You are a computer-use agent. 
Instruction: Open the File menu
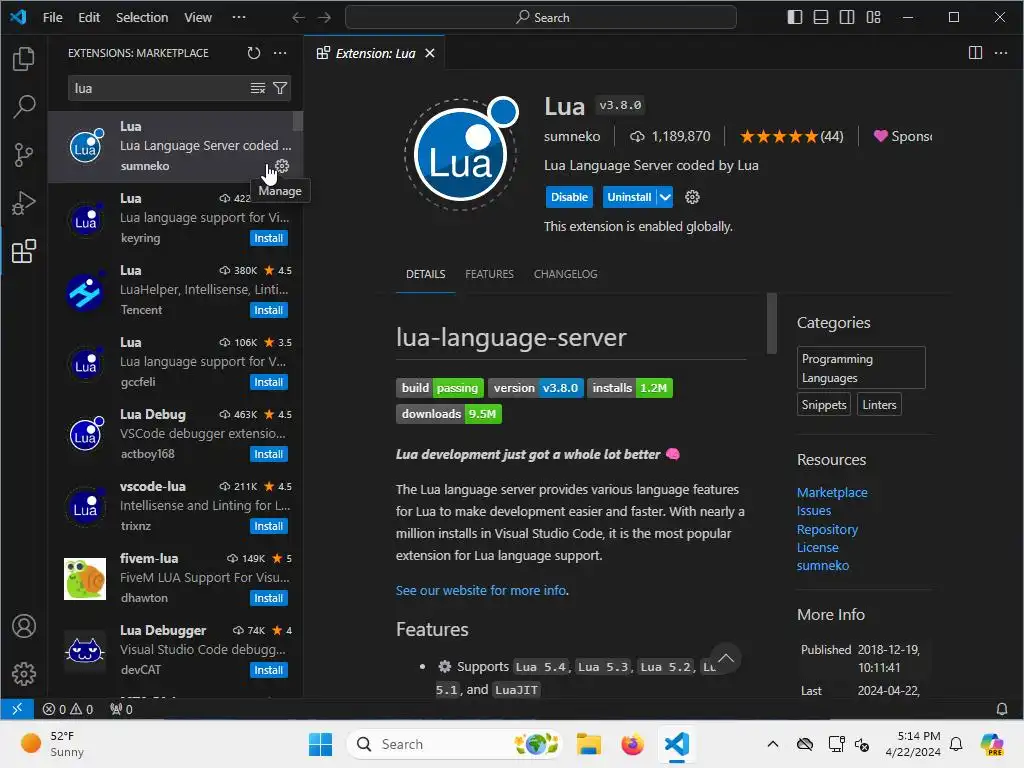click(52, 17)
